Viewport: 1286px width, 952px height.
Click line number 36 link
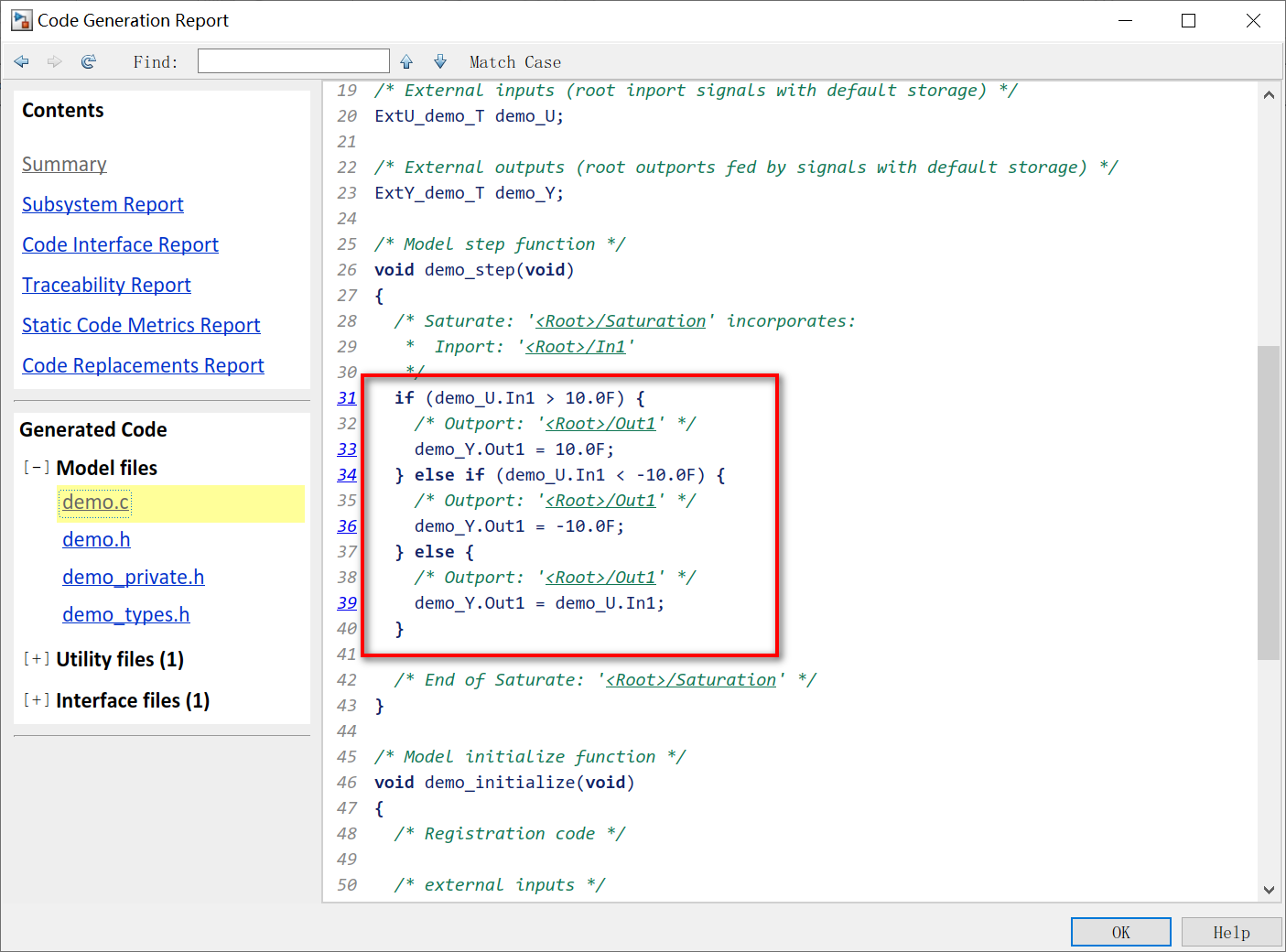coord(347,526)
